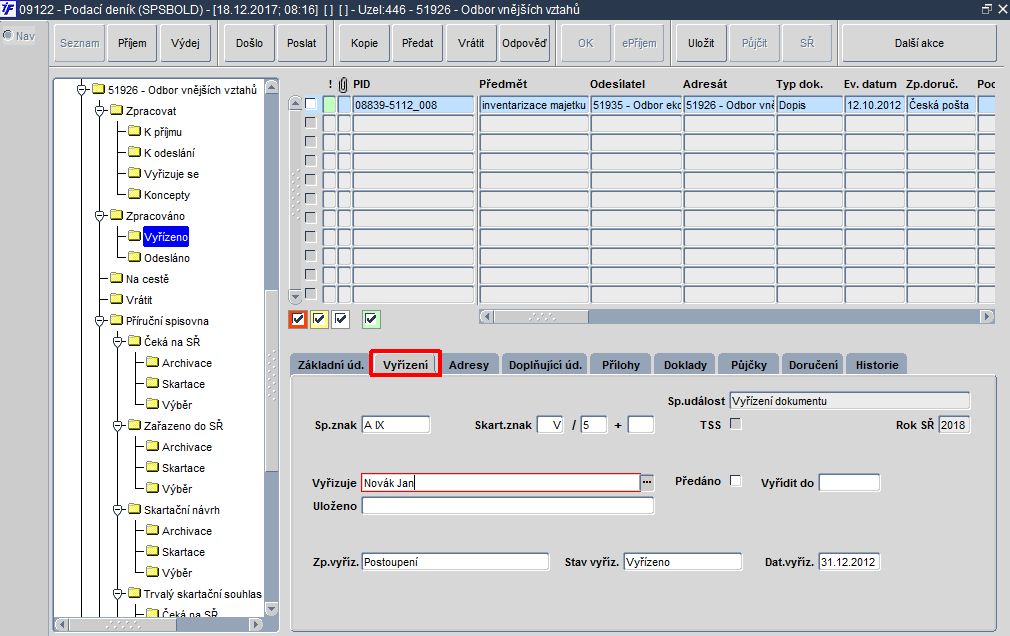Show the Historie tab
Viewport: 1010px width, 636px height.
(877, 365)
